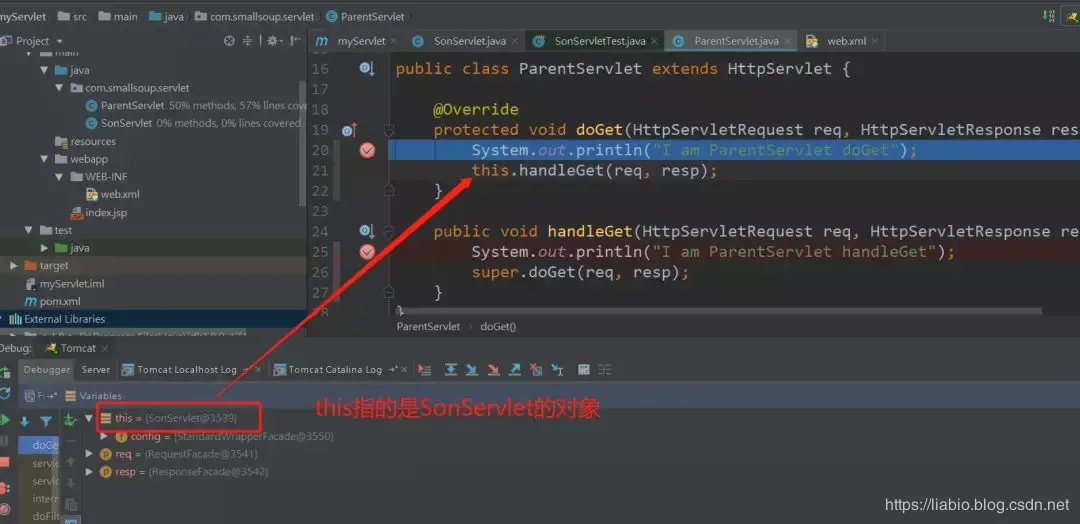This screenshot has width=1080, height=524.
Task: Toggle breakpoint on line 25
Action: (368, 252)
